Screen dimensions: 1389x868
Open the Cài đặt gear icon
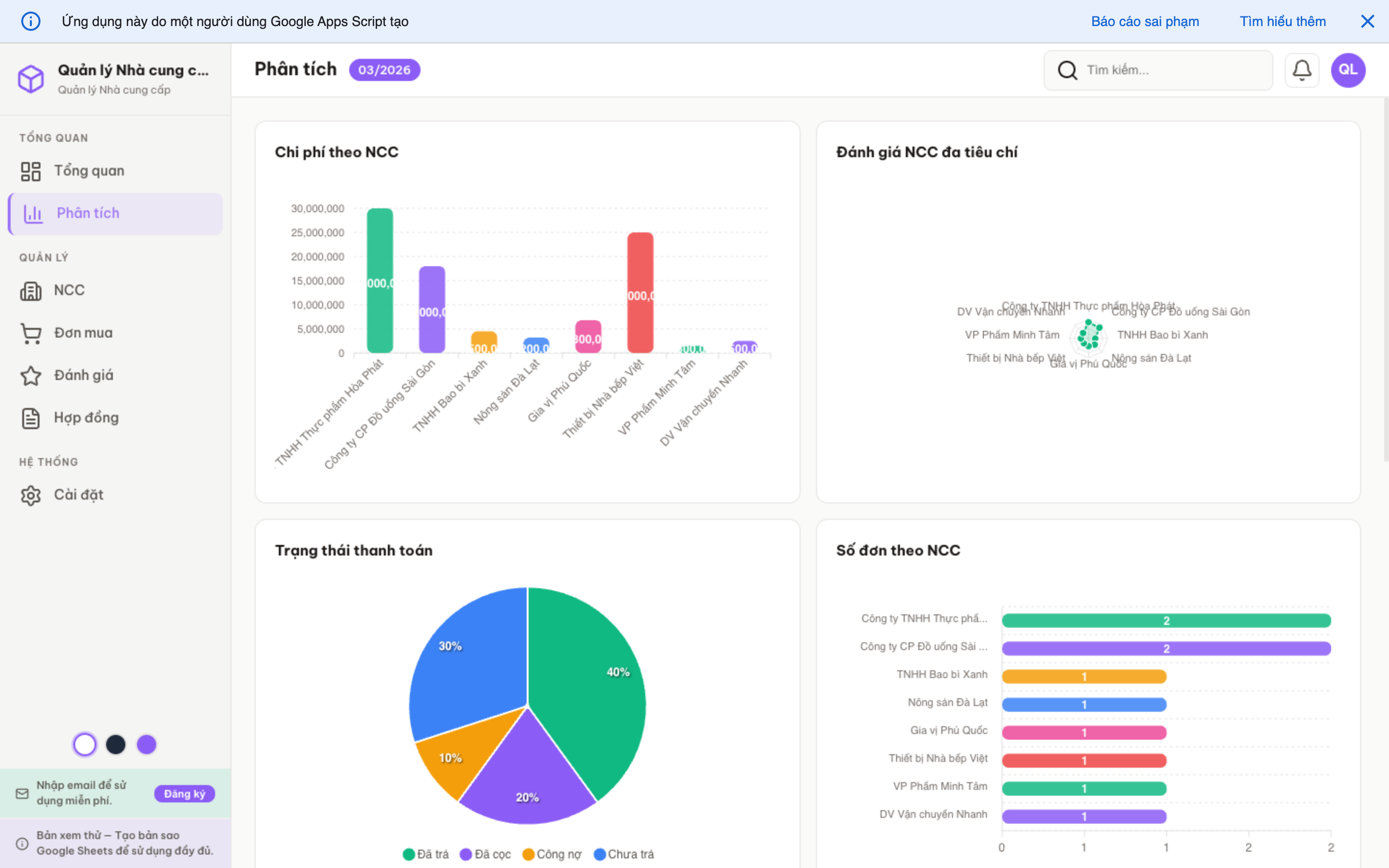[x=31, y=494]
